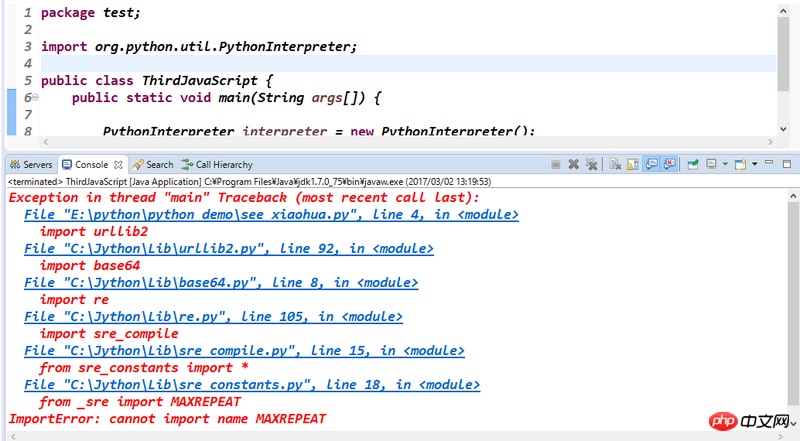
Task: Click the Display Selected Console icon
Action: (x=712, y=164)
